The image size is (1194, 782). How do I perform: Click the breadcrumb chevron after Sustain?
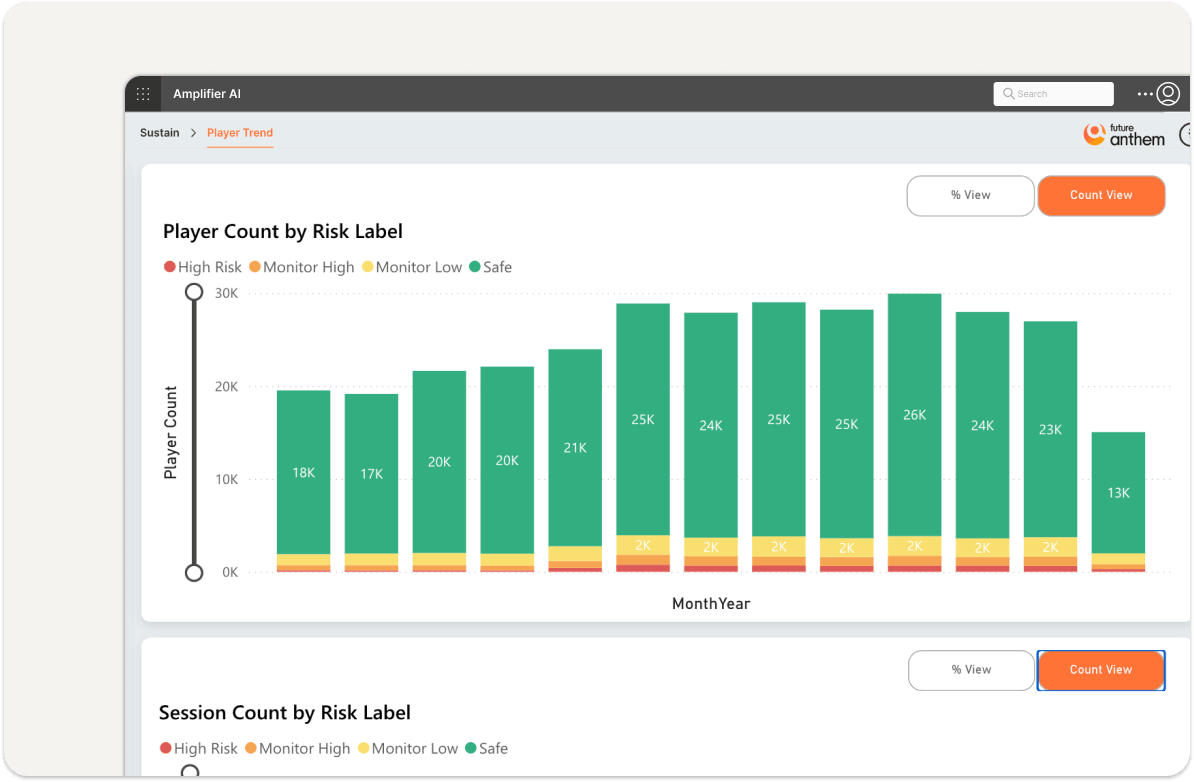[193, 133]
